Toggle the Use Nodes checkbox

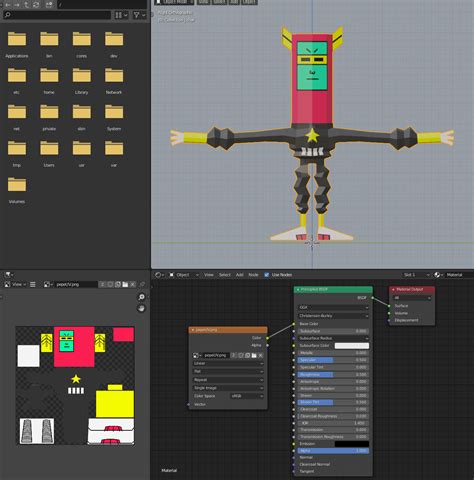pos(267,275)
